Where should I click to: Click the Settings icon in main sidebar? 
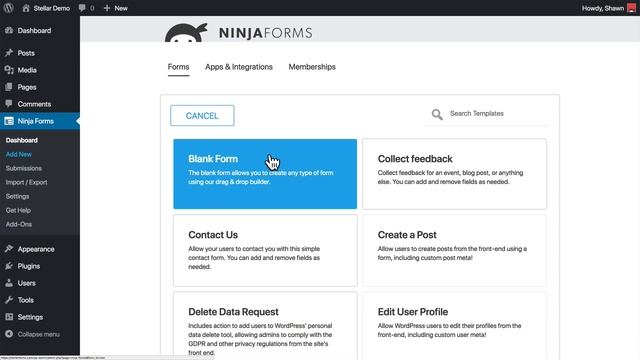9,317
